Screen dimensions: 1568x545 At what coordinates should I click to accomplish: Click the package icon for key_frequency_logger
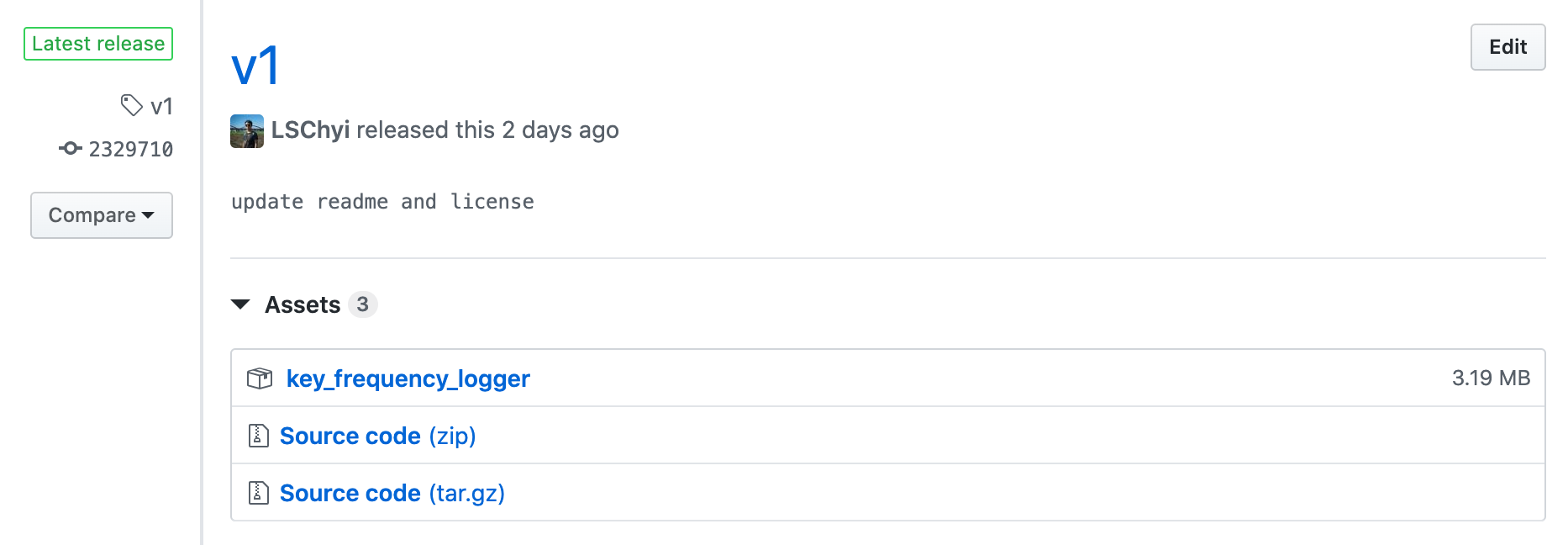260,378
